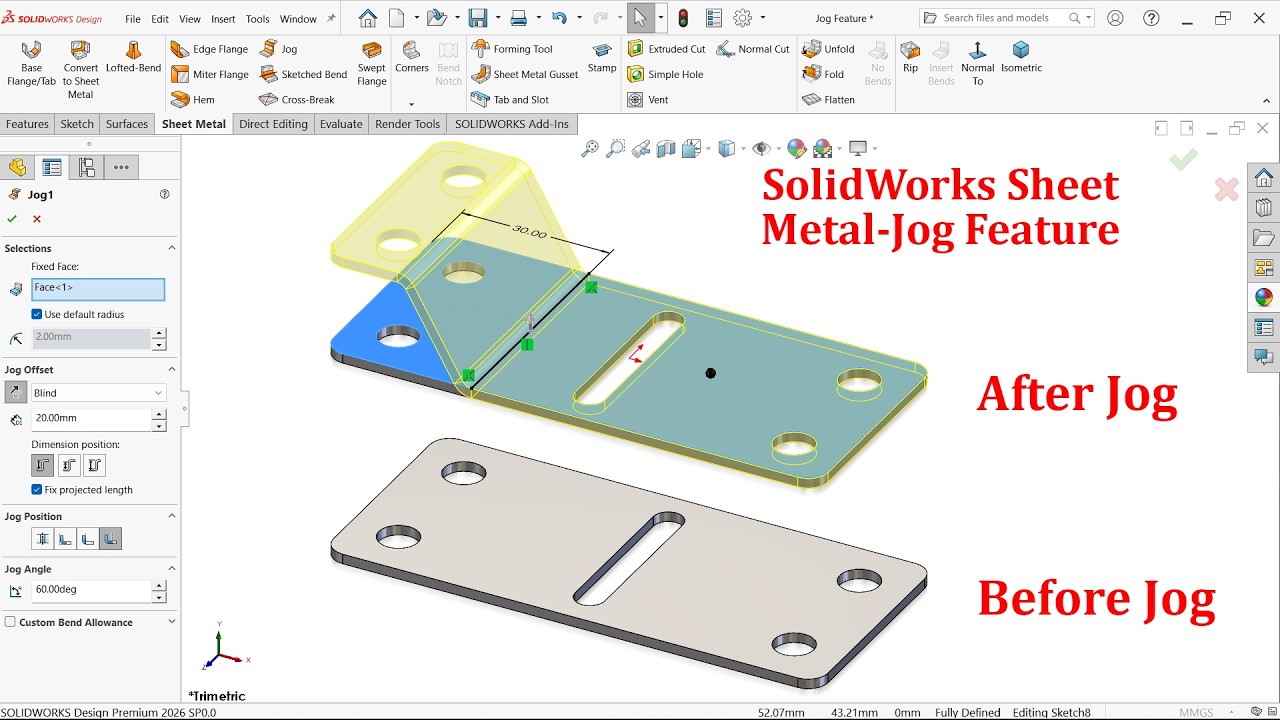Select the Rip tool
Viewport: 1280px width, 720px height.
click(x=910, y=57)
